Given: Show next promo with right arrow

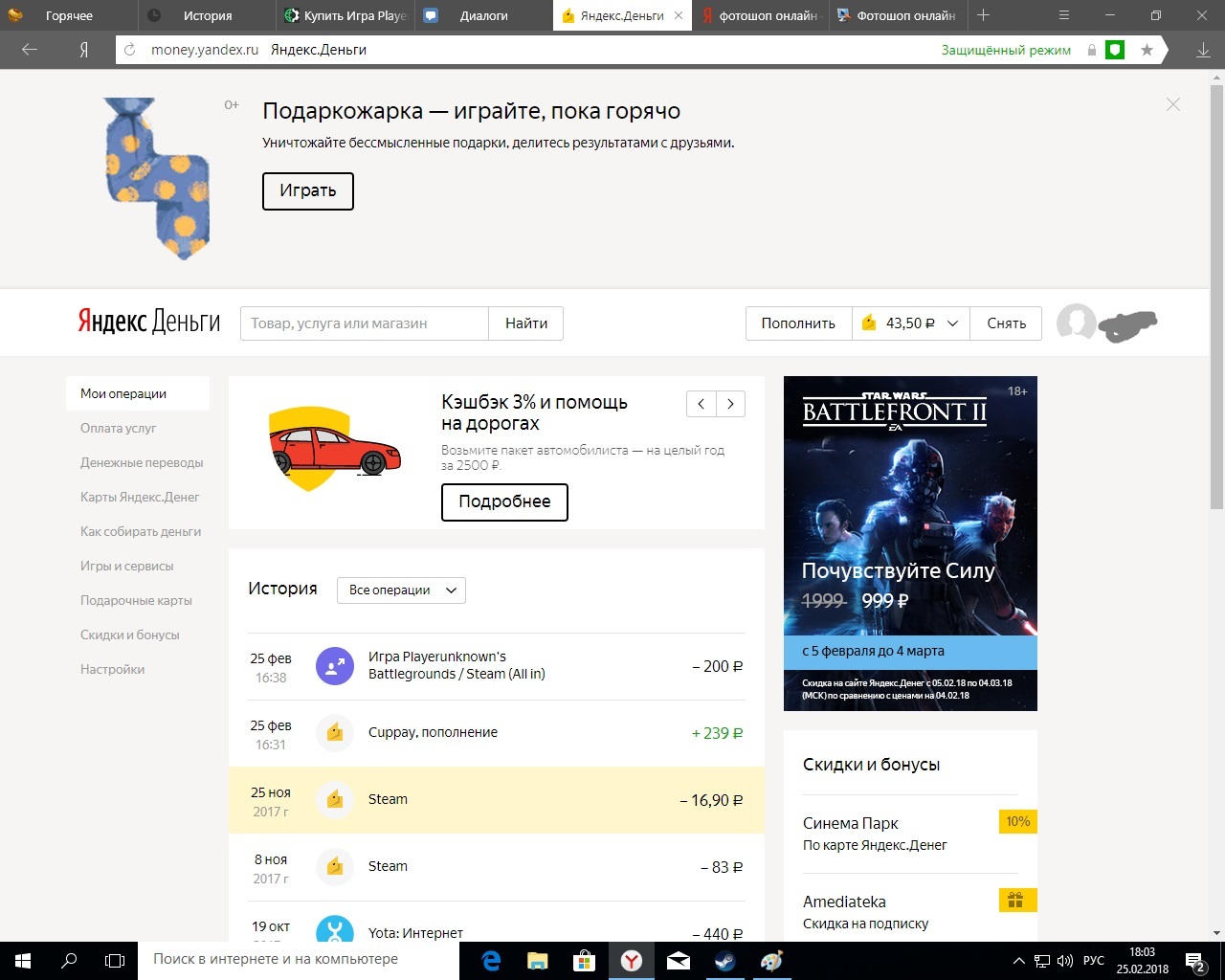Looking at the screenshot, I should [x=730, y=404].
